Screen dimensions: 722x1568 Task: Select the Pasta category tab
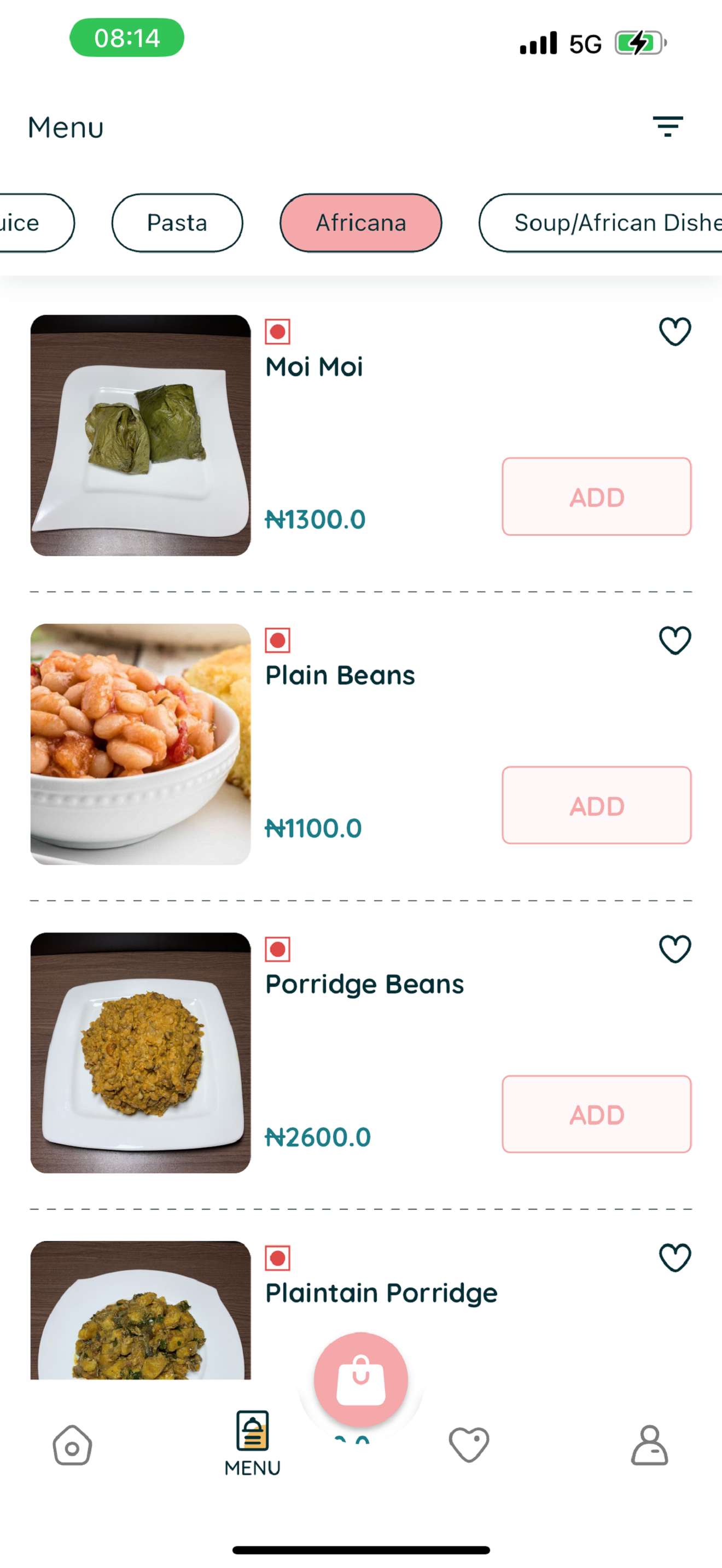[x=177, y=223]
